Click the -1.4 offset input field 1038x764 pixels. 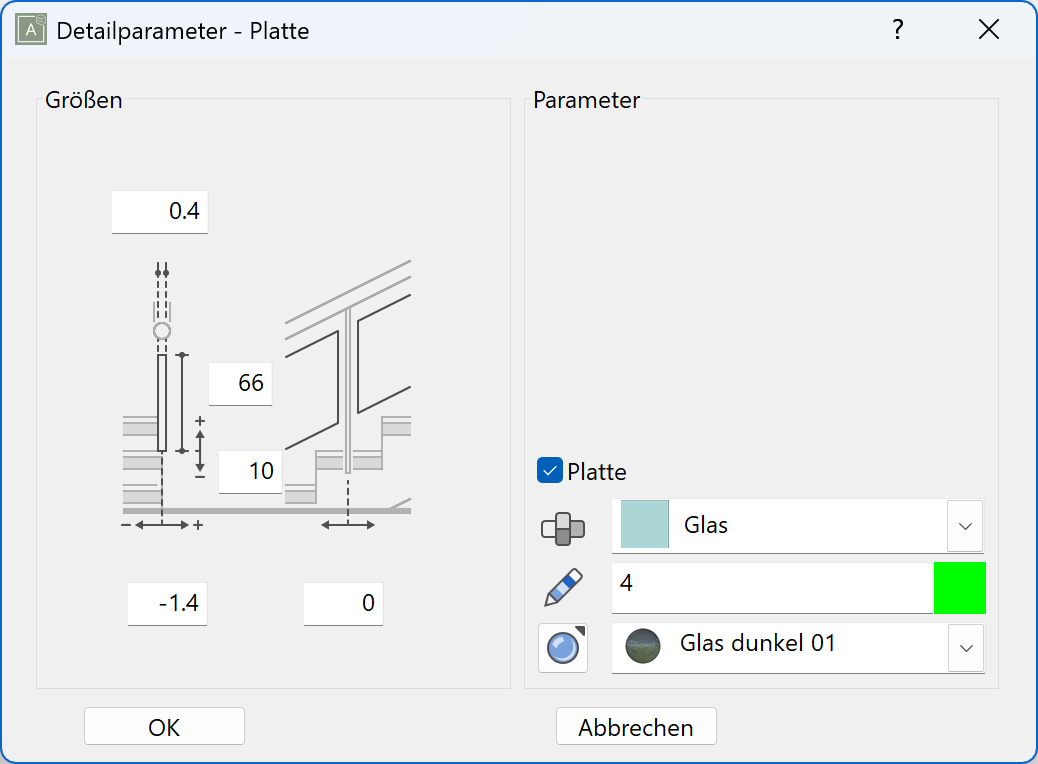167,604
